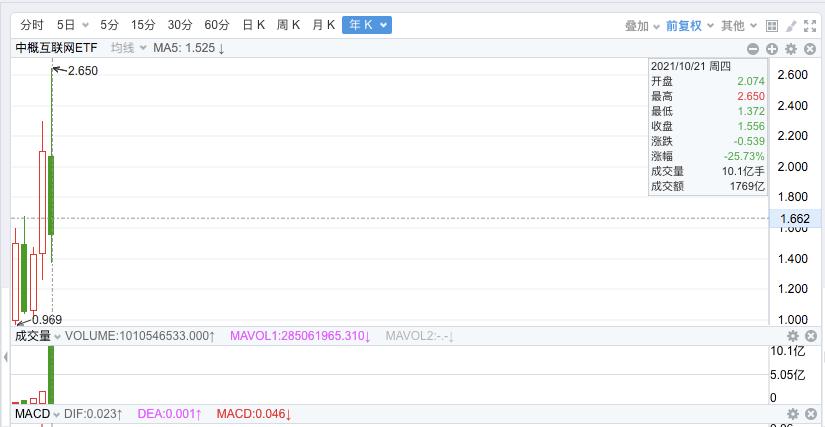The image size is (825, 427).
Task: Open the 前复权 adjustment dropdown
Action: tap(690, 26)
